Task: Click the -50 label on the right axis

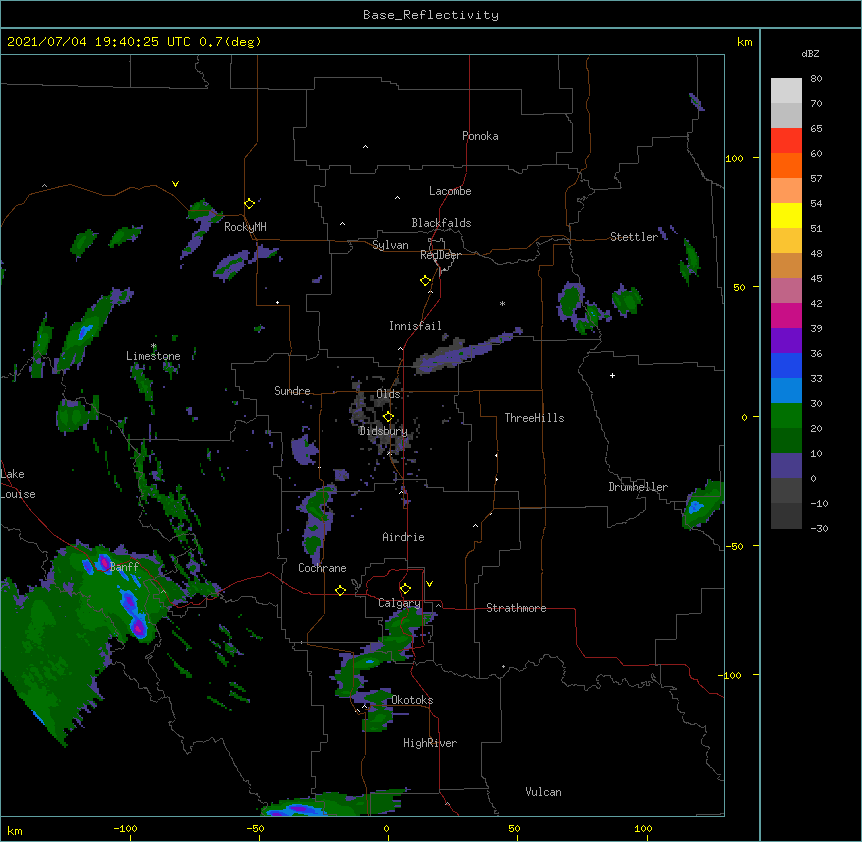Action: click(x=734, y=546)
